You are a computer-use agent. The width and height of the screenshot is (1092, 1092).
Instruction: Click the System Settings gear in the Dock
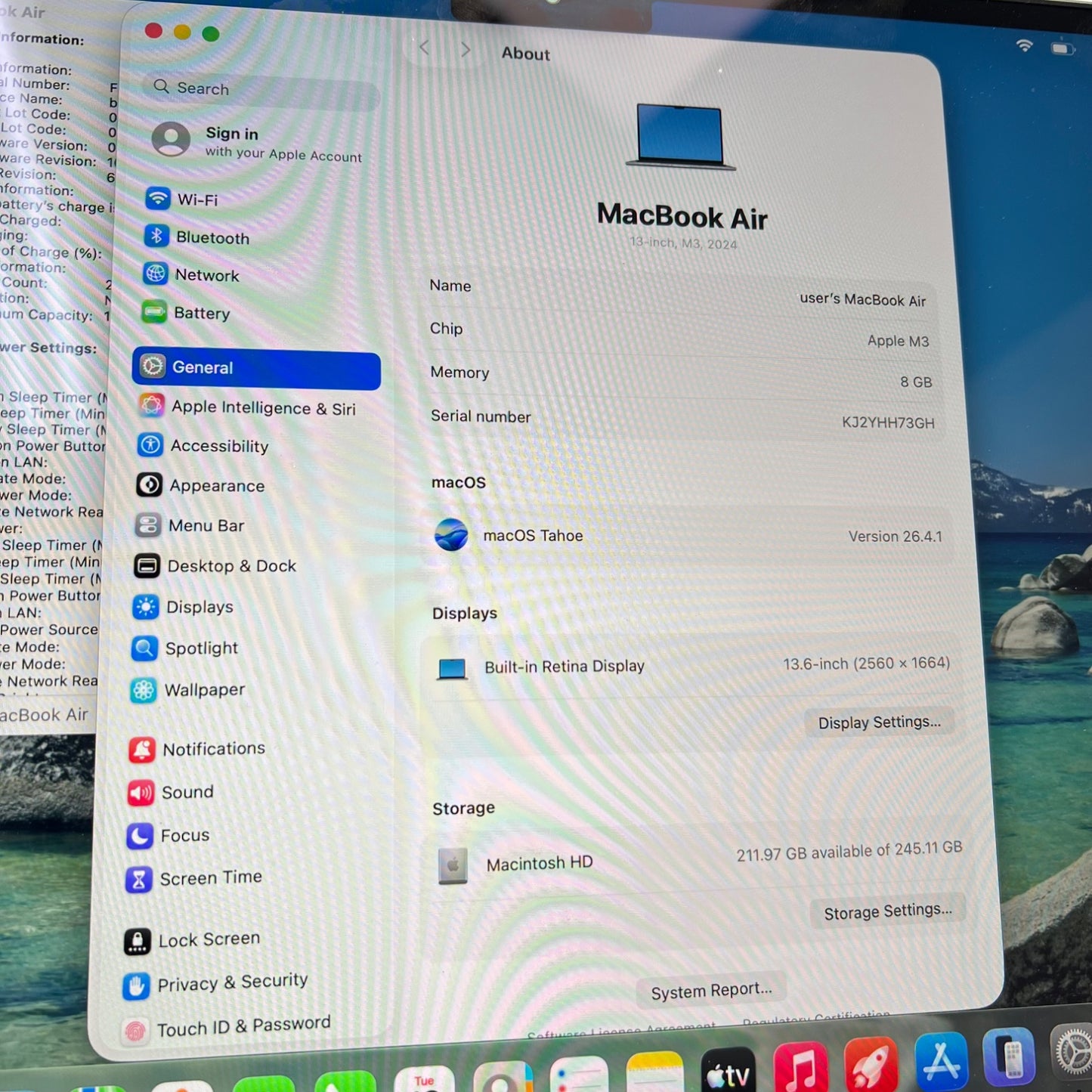click(x=1072, y=1052)
